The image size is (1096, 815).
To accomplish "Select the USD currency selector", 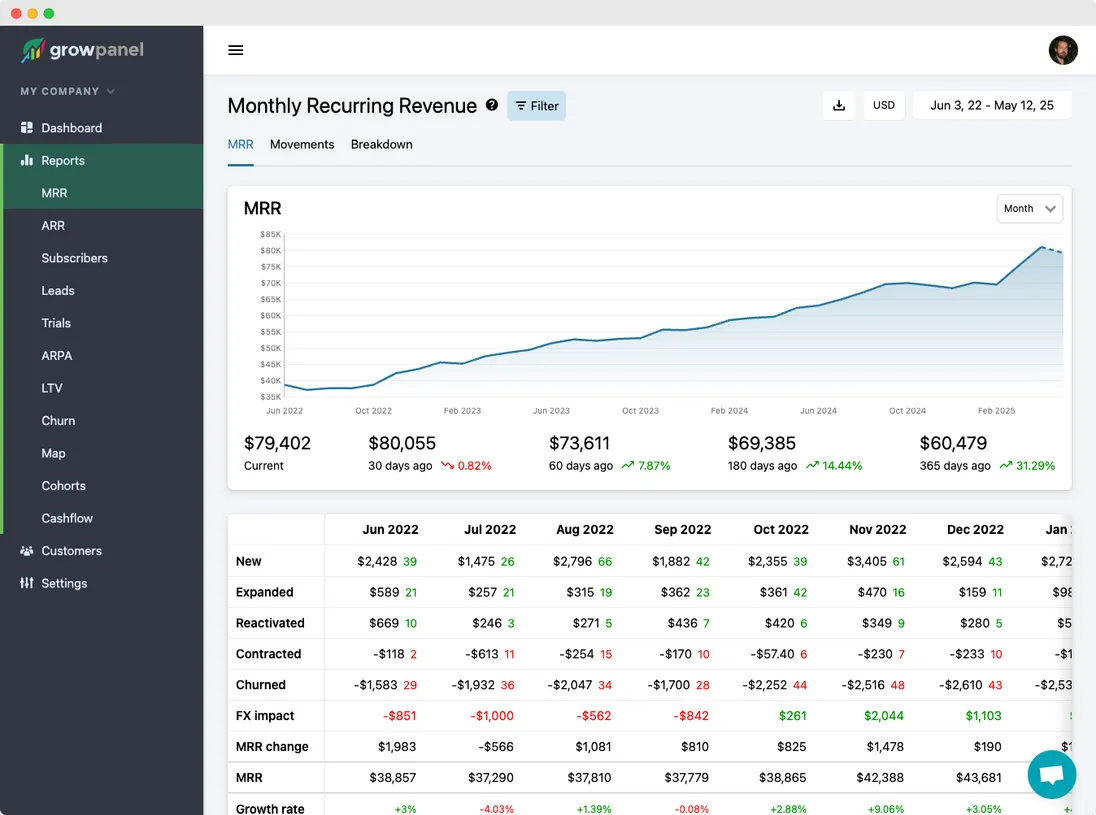I will (x=883, y=106).
